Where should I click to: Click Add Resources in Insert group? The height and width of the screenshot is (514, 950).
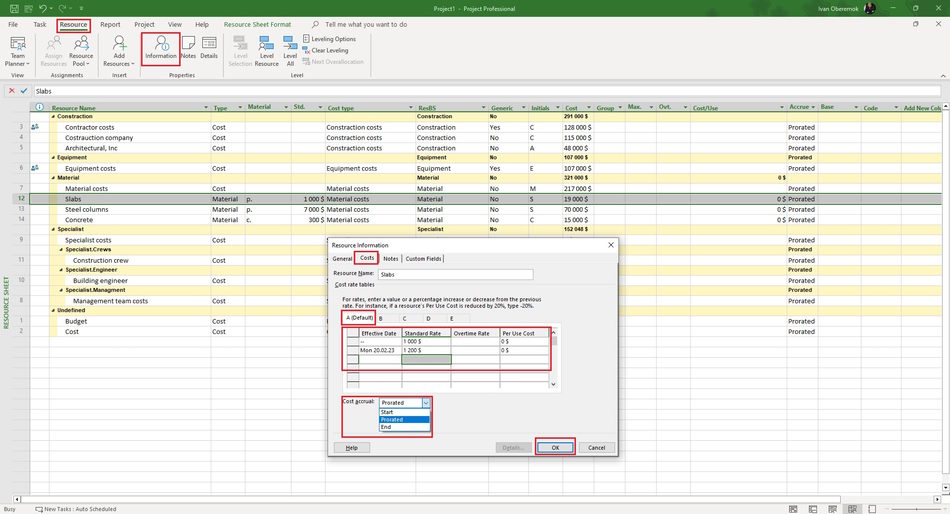pos(119,51)
